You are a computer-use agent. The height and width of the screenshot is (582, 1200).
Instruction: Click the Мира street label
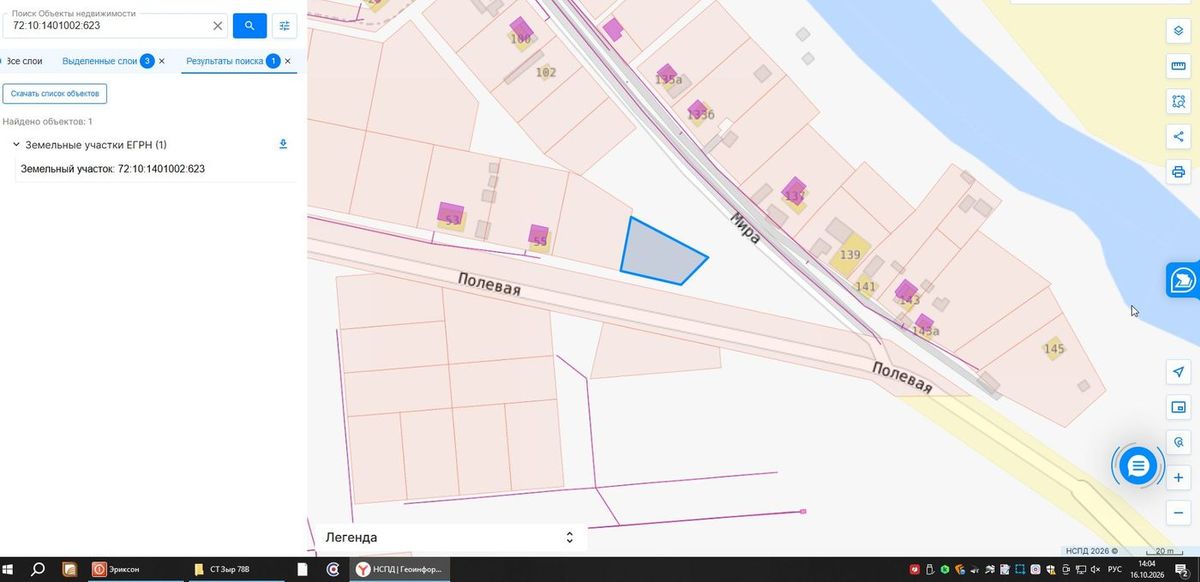[x=745, y=228]
